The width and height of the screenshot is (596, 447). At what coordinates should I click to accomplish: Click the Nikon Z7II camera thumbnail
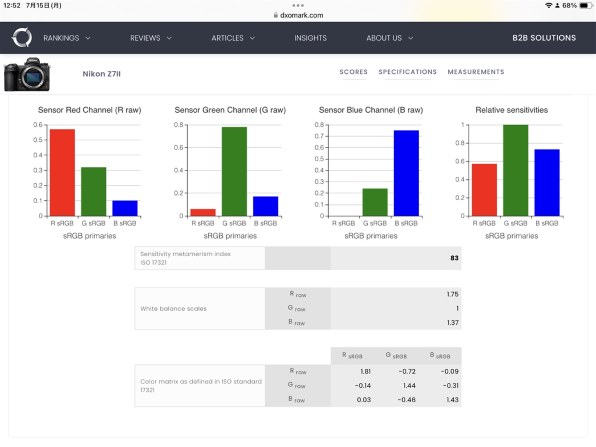pyautogui.click(x=27, y=74)
